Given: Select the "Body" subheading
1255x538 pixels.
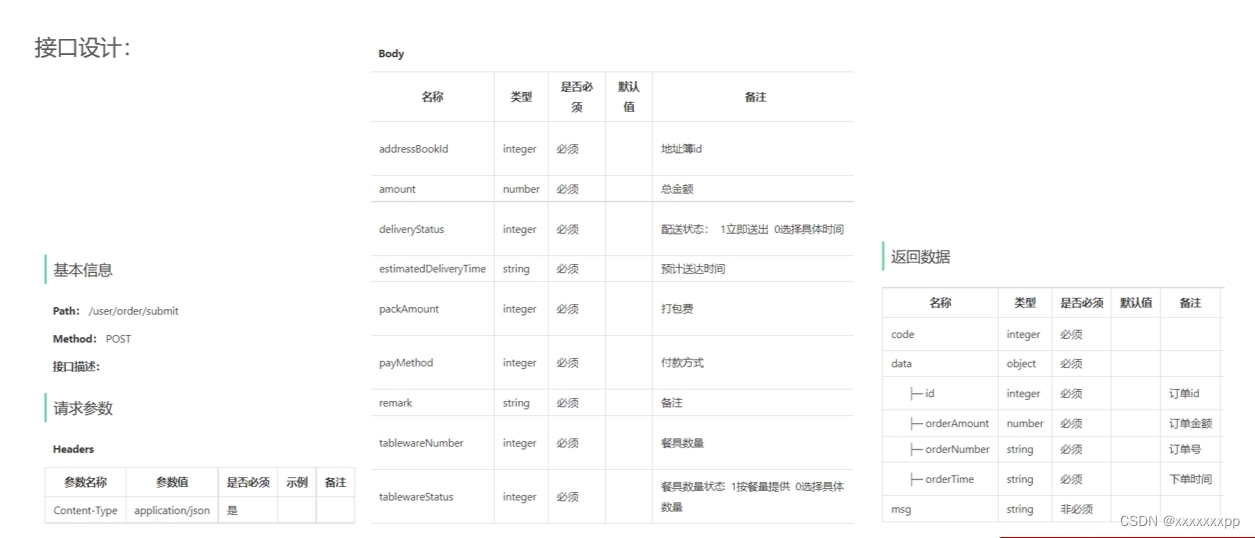Looking at the screenshot, I should 391,54.
